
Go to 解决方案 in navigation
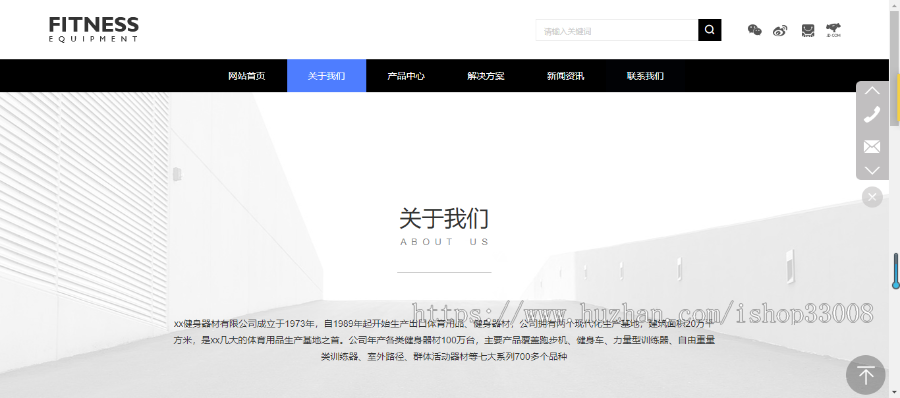486,76
